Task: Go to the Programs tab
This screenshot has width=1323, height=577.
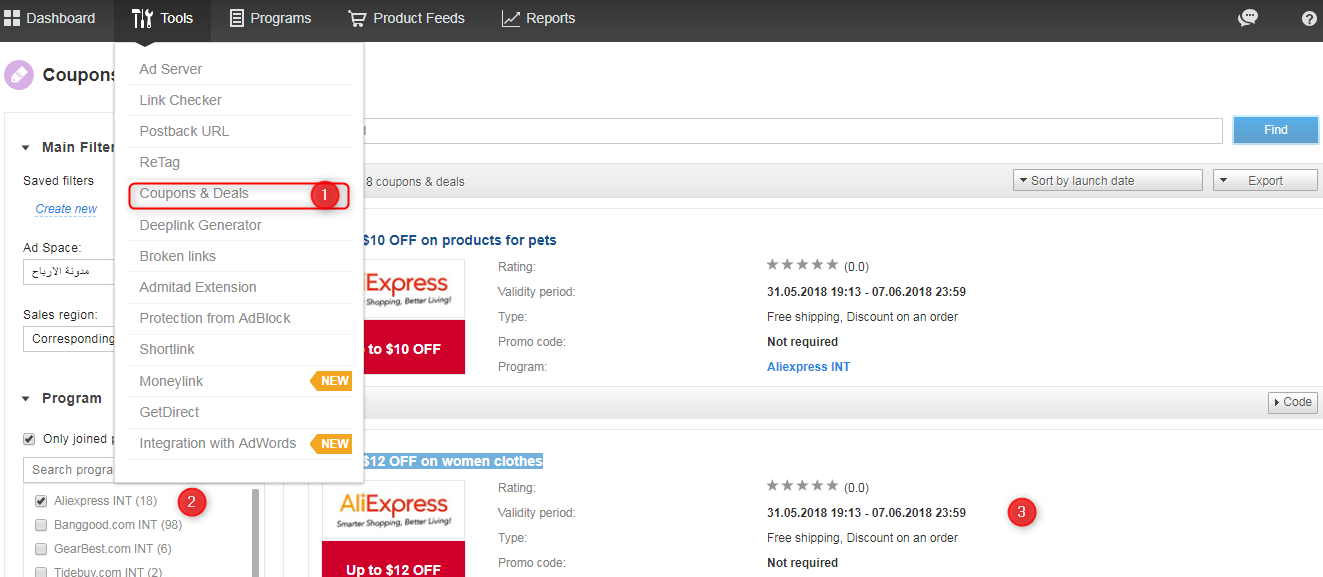Action: pyautogui.click(x=270, y=18)
